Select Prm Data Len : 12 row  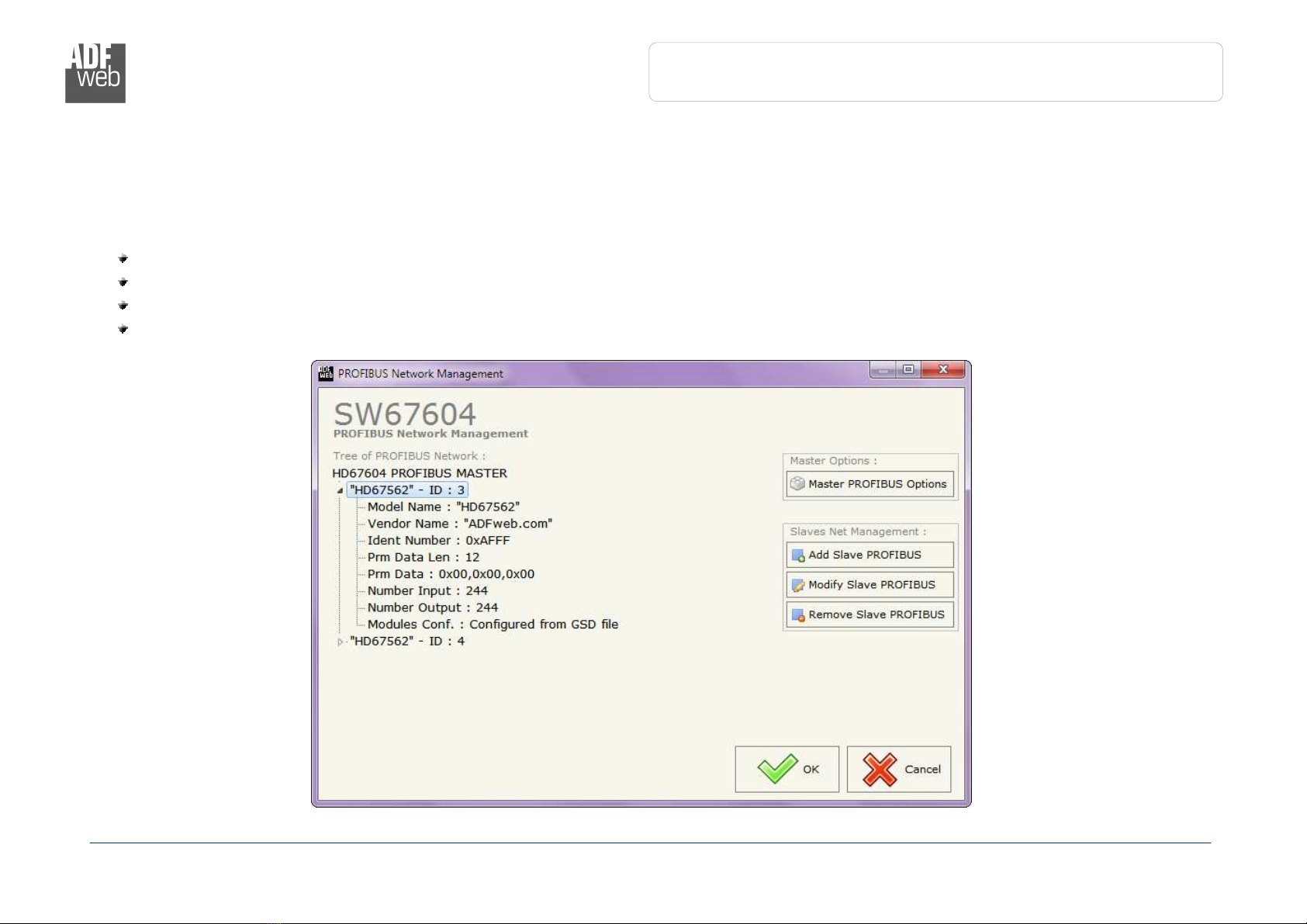pos(424,558)
